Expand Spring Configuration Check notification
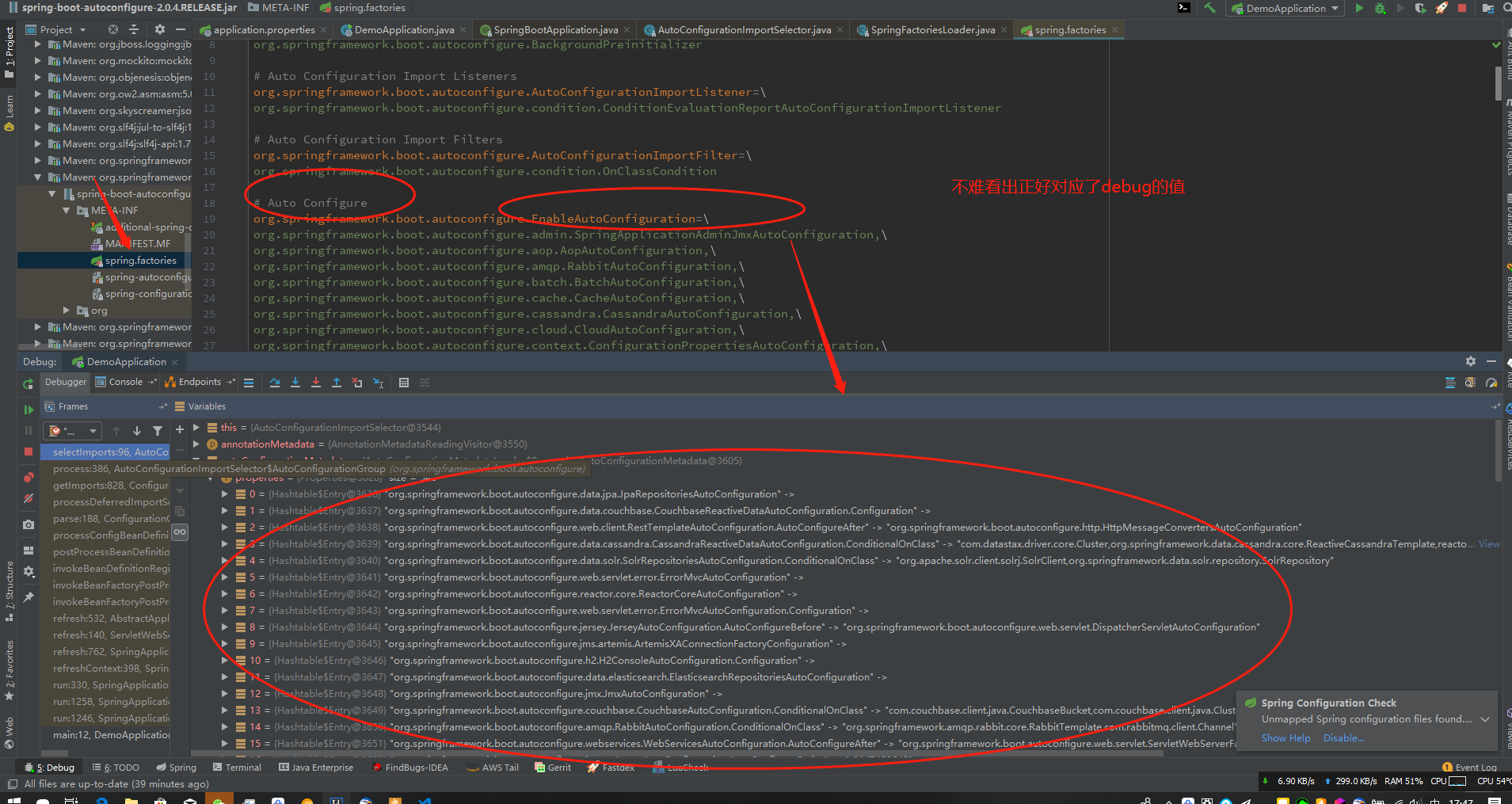1512x804 pixels. click(1485, 719)
